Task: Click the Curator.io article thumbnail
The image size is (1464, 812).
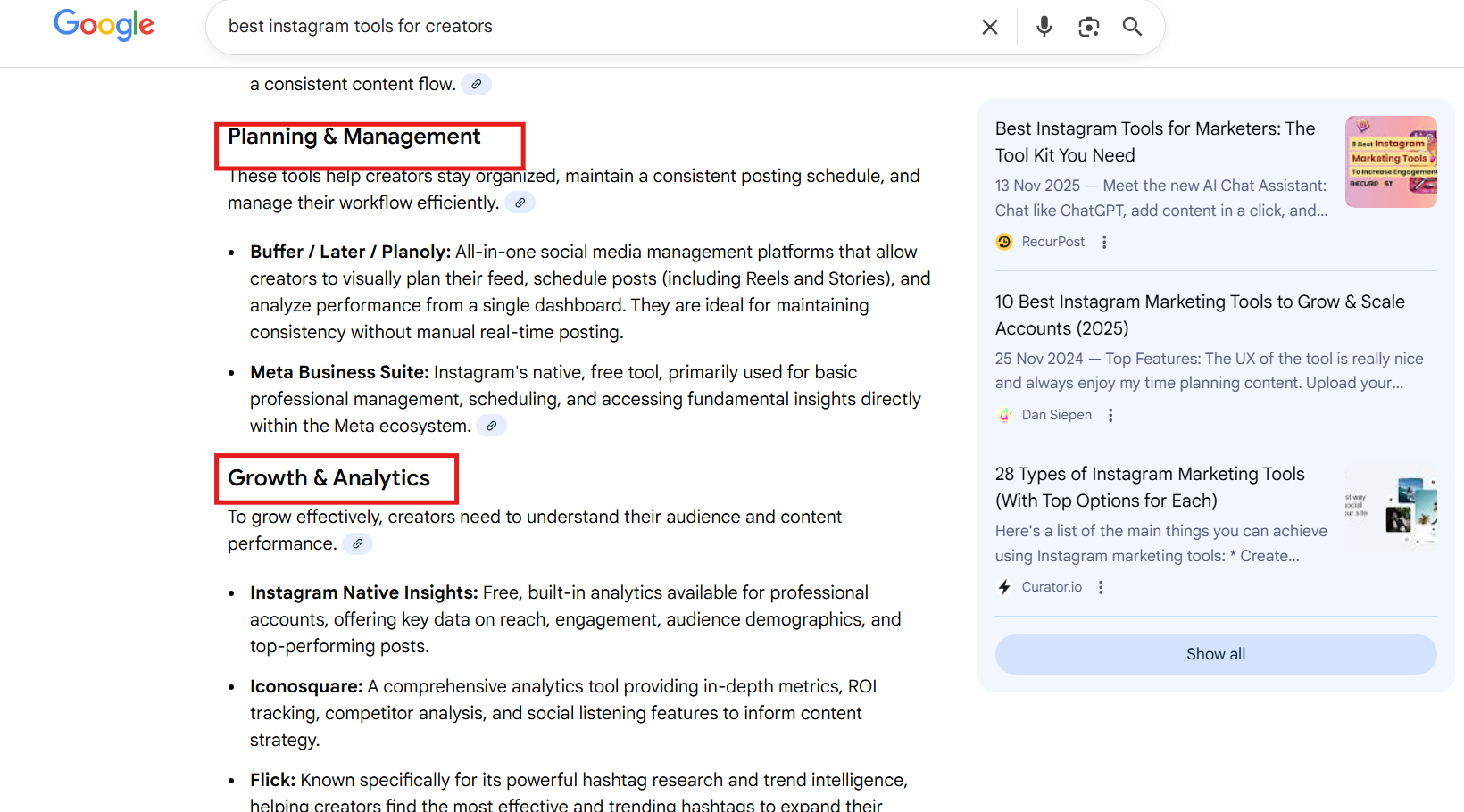Action: point(1390,507)
